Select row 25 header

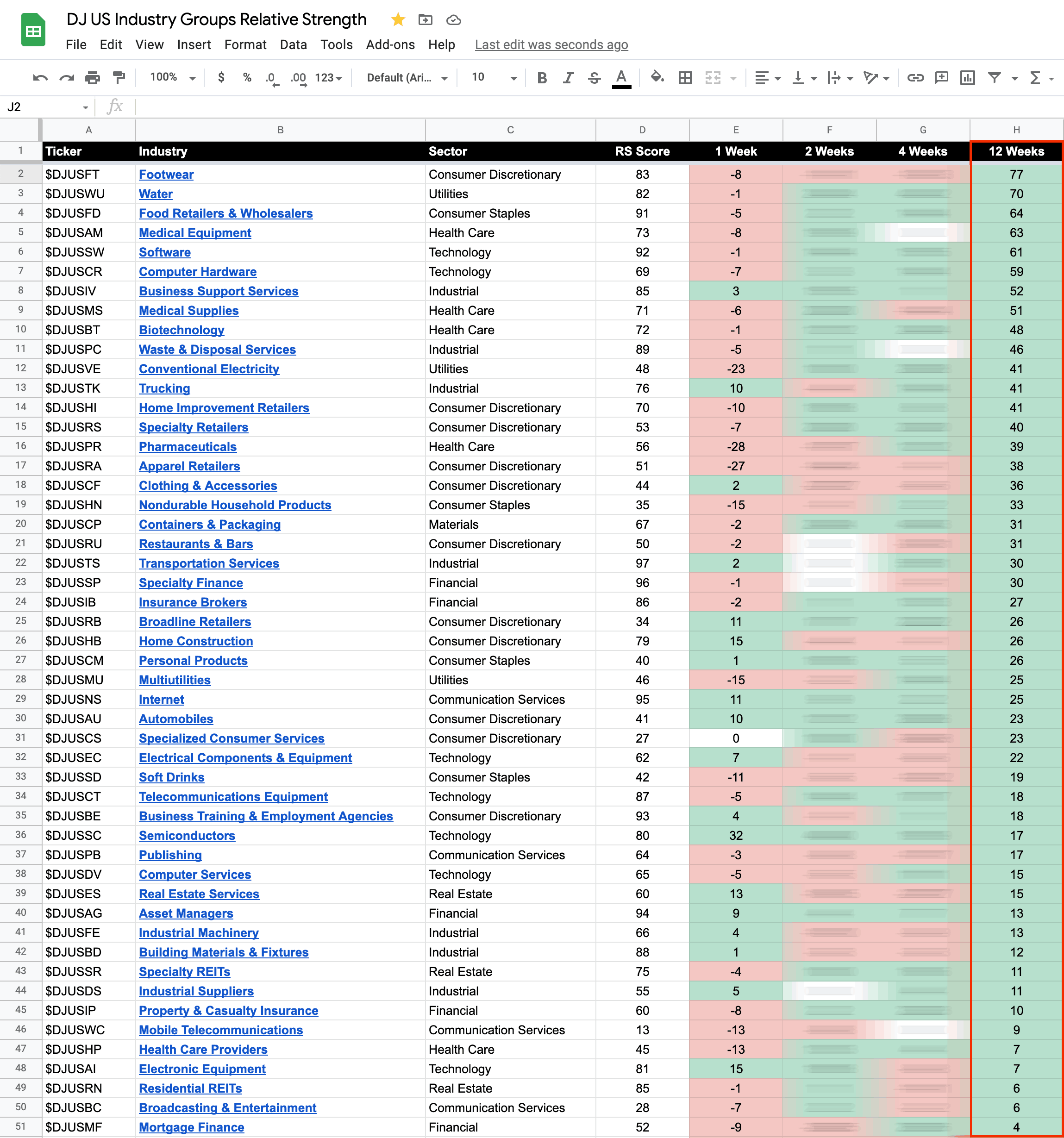[x=21, y=622]
